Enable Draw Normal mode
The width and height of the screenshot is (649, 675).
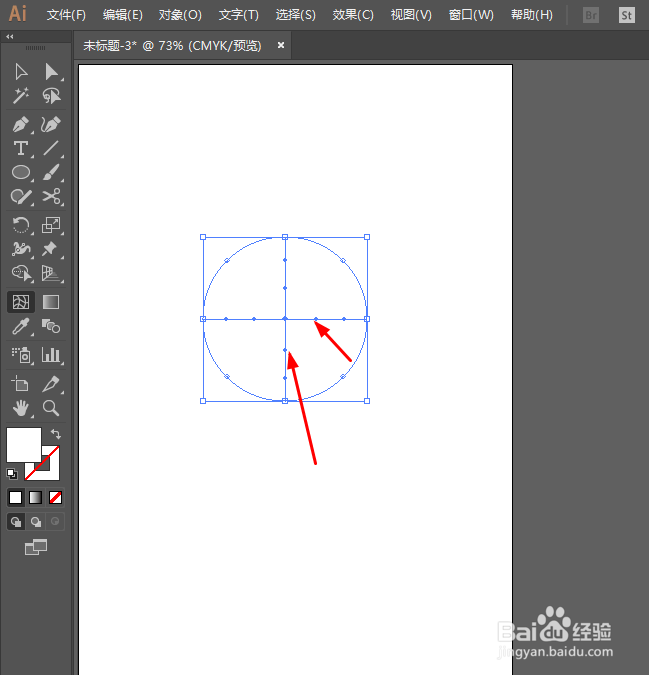(x=16, y=522)
